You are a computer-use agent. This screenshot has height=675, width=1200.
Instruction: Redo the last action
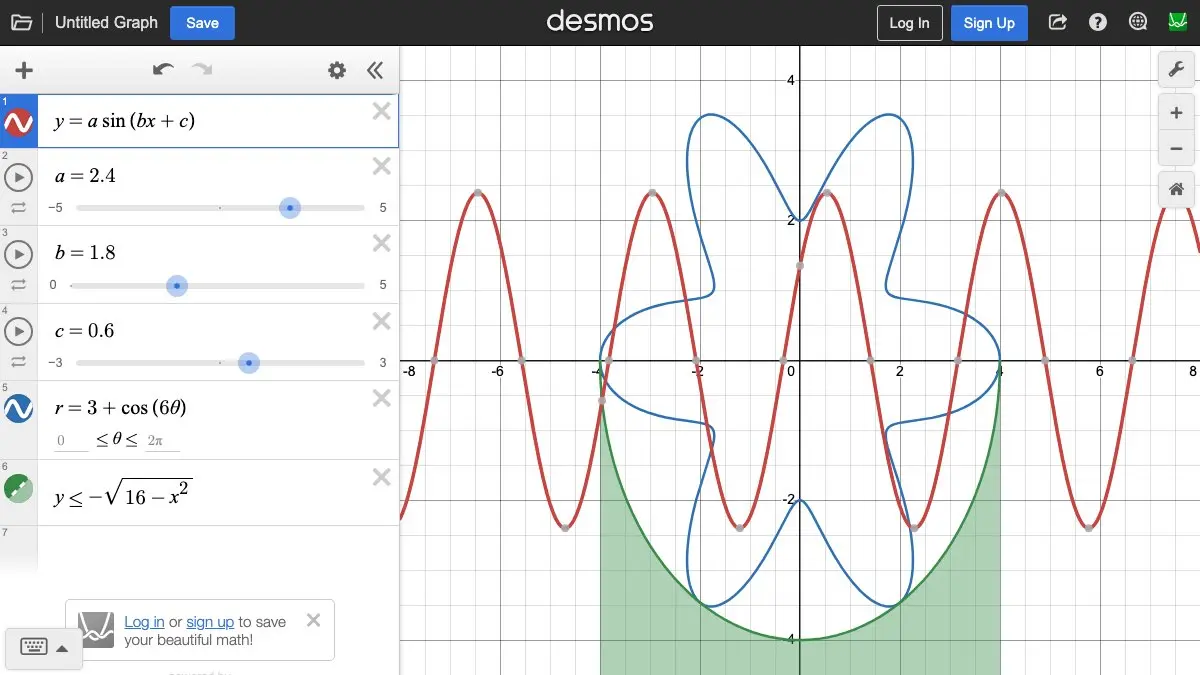coord(203,70)
